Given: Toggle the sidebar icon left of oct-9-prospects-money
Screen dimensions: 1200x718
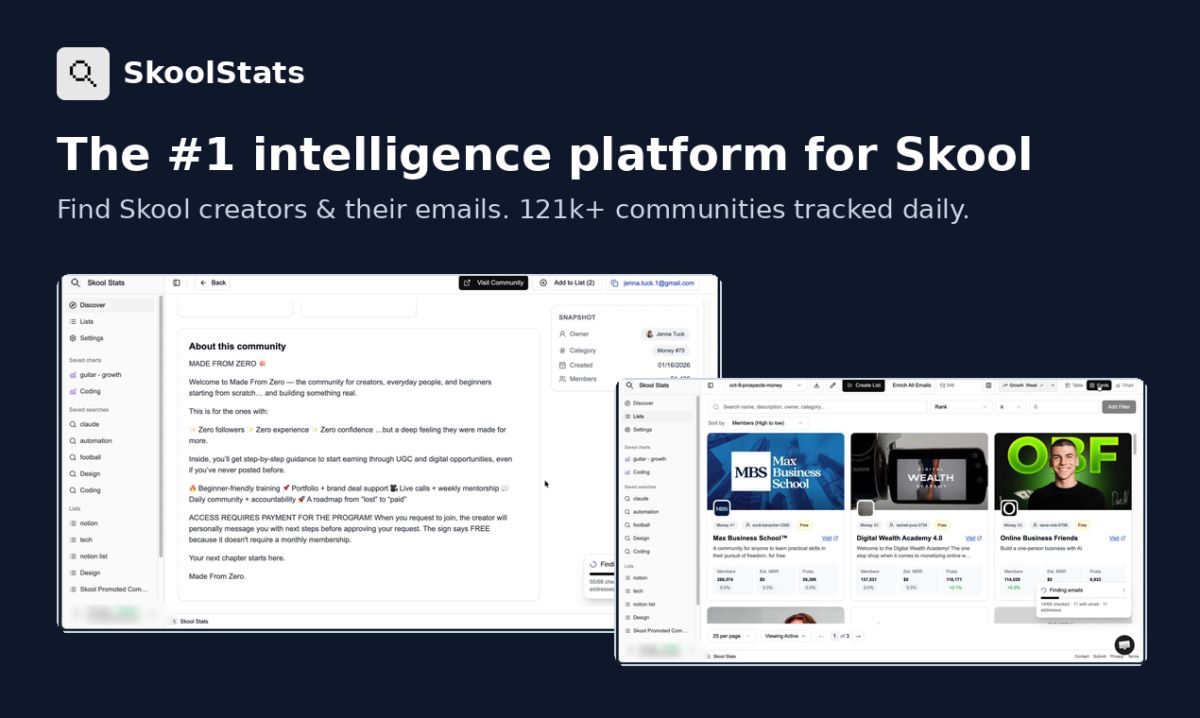Looking at the screenshot, I should coord(711,385).
